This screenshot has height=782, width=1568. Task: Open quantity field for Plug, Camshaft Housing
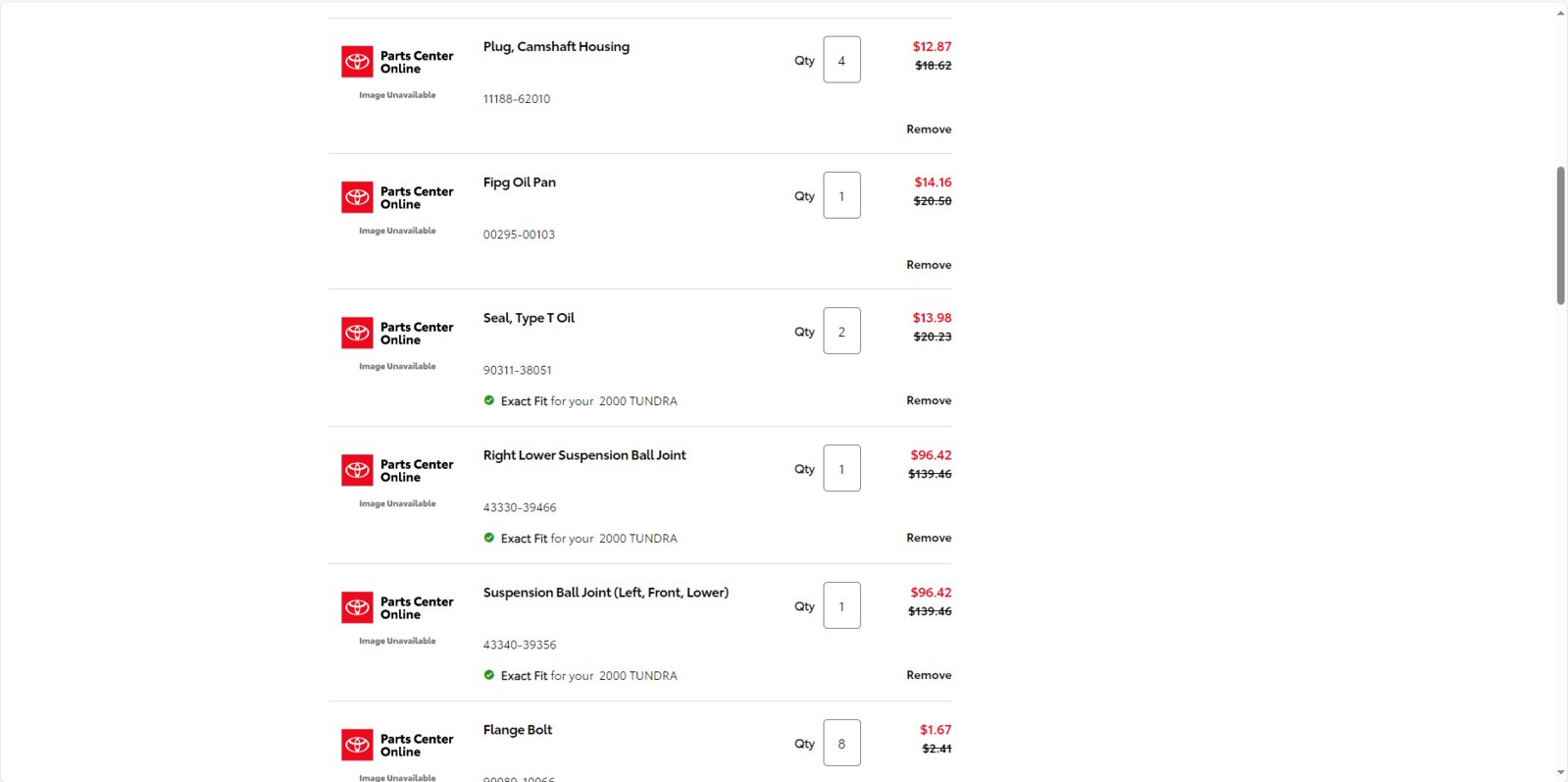tap(841, 60)
